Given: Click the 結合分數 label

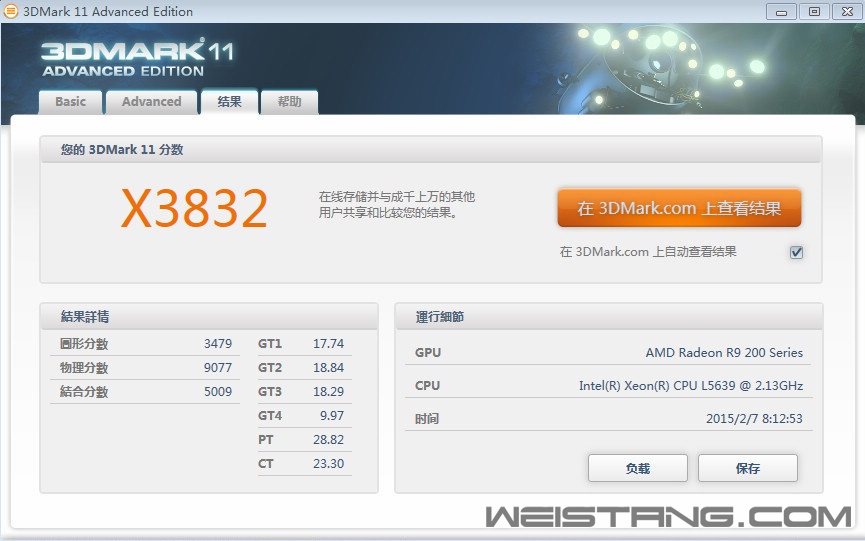Looking at the screenshot, I should pos(84,392).
